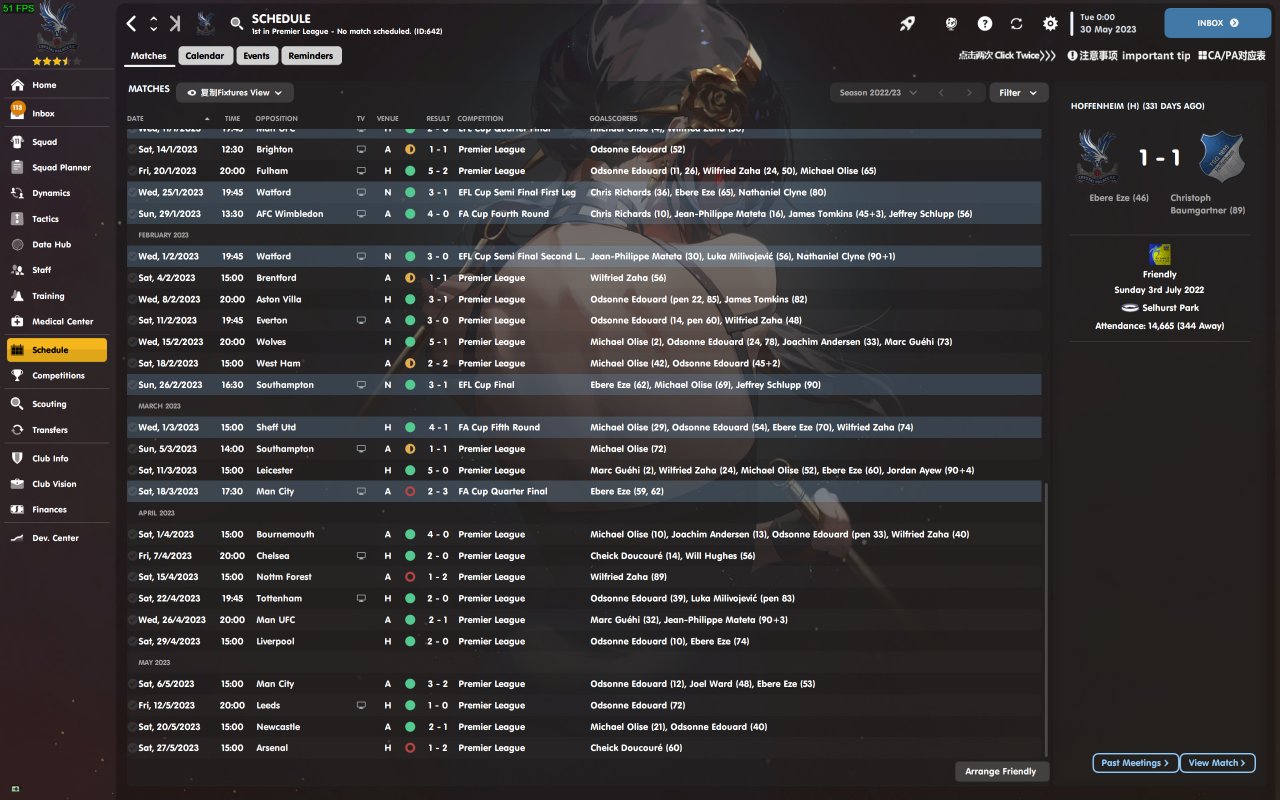The width and height of the screenshot is (1280, 800).
Task: Tick the check circle on the Tottenham row
Action: [x=132, y=599]
